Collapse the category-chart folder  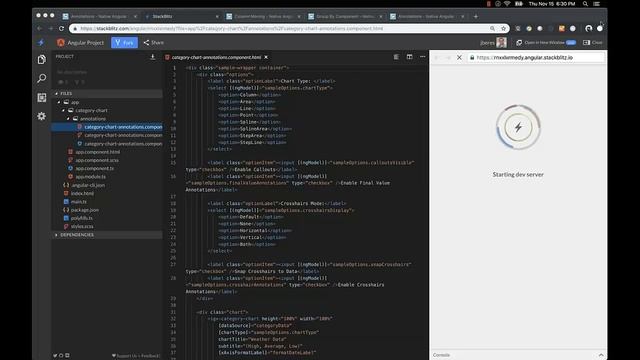coord(64,111)
